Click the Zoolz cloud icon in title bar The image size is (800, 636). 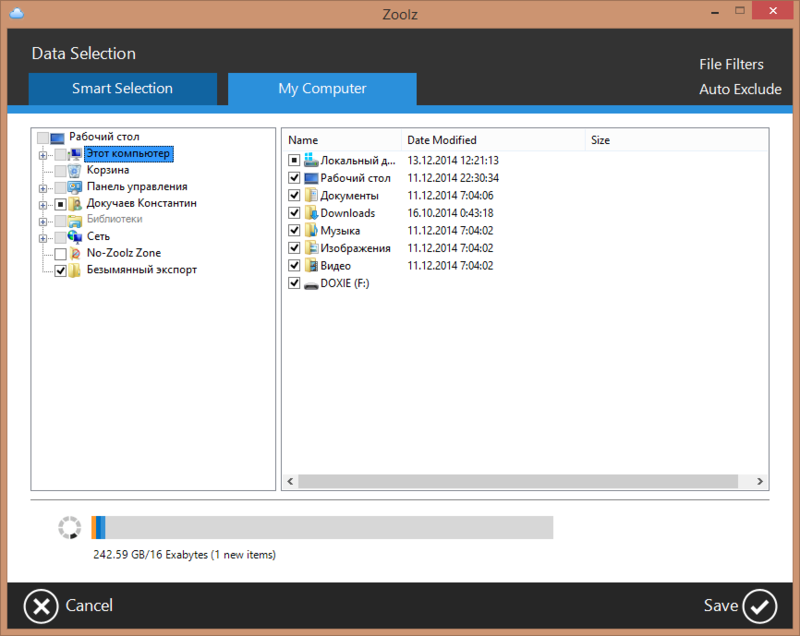tap(17, 12)
